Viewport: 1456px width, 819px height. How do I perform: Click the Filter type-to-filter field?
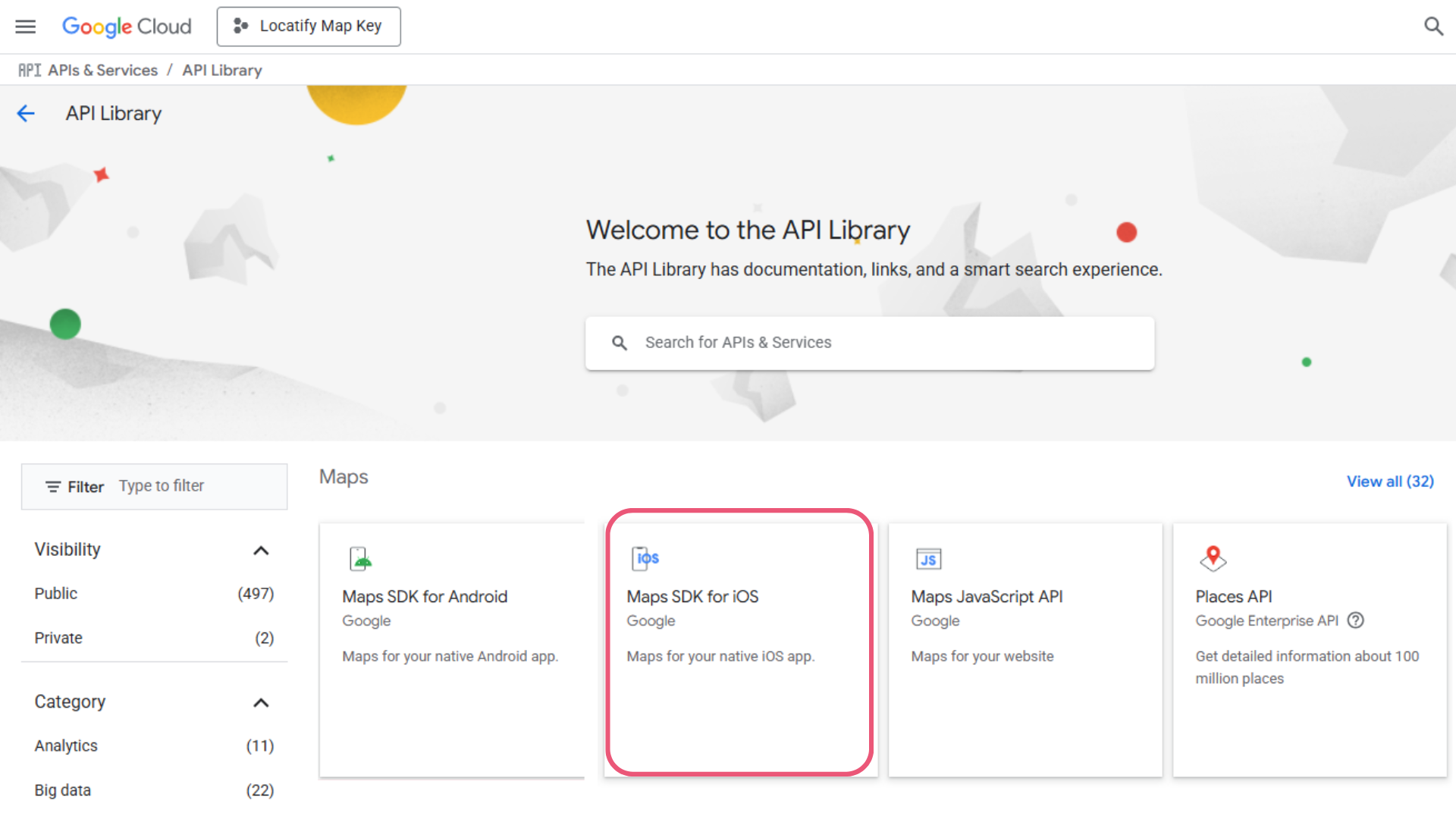pyautogui.click(x=155, y=486)
